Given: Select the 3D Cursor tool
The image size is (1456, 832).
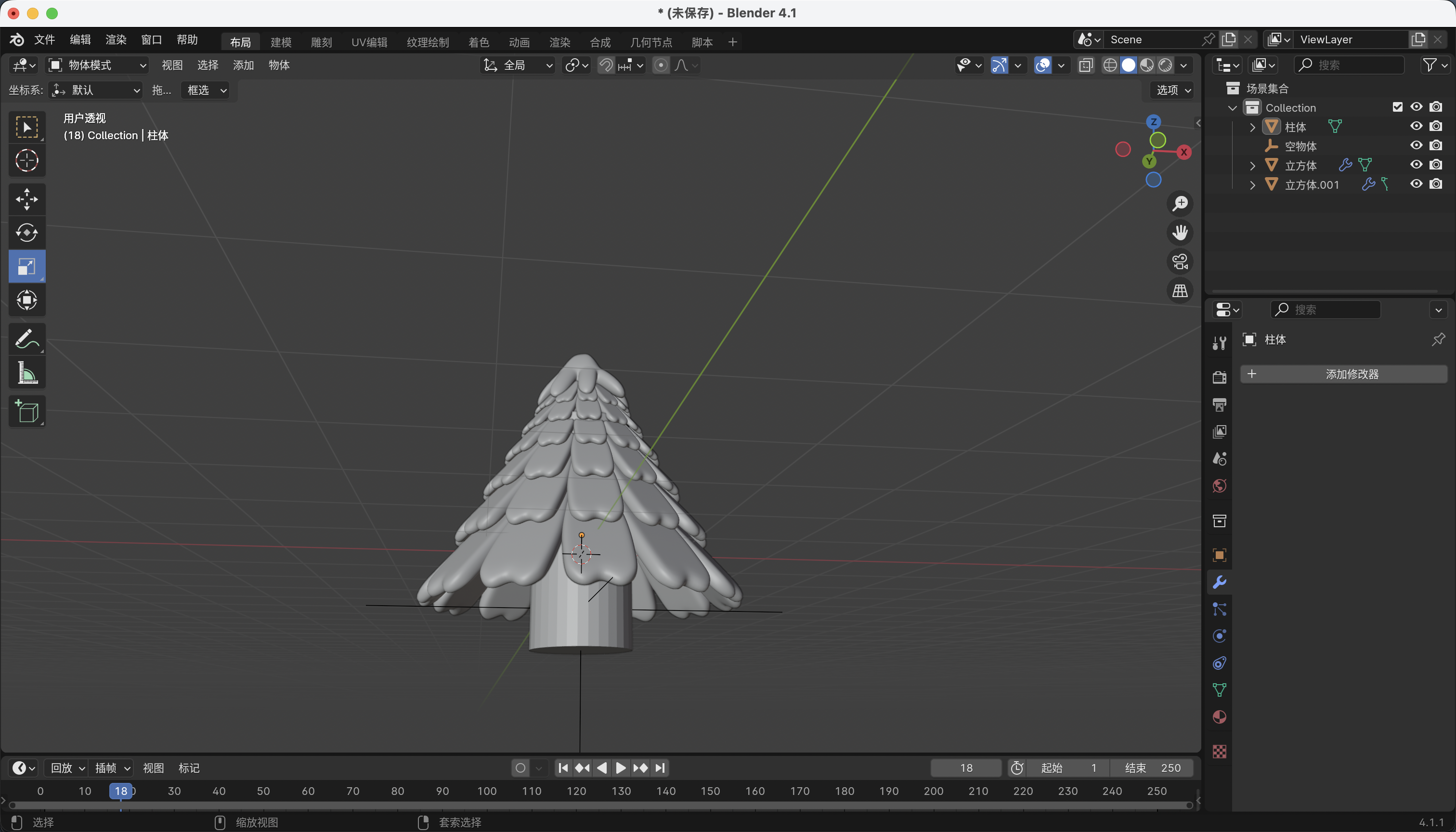Looking at the screenshot, I should 27,160.
